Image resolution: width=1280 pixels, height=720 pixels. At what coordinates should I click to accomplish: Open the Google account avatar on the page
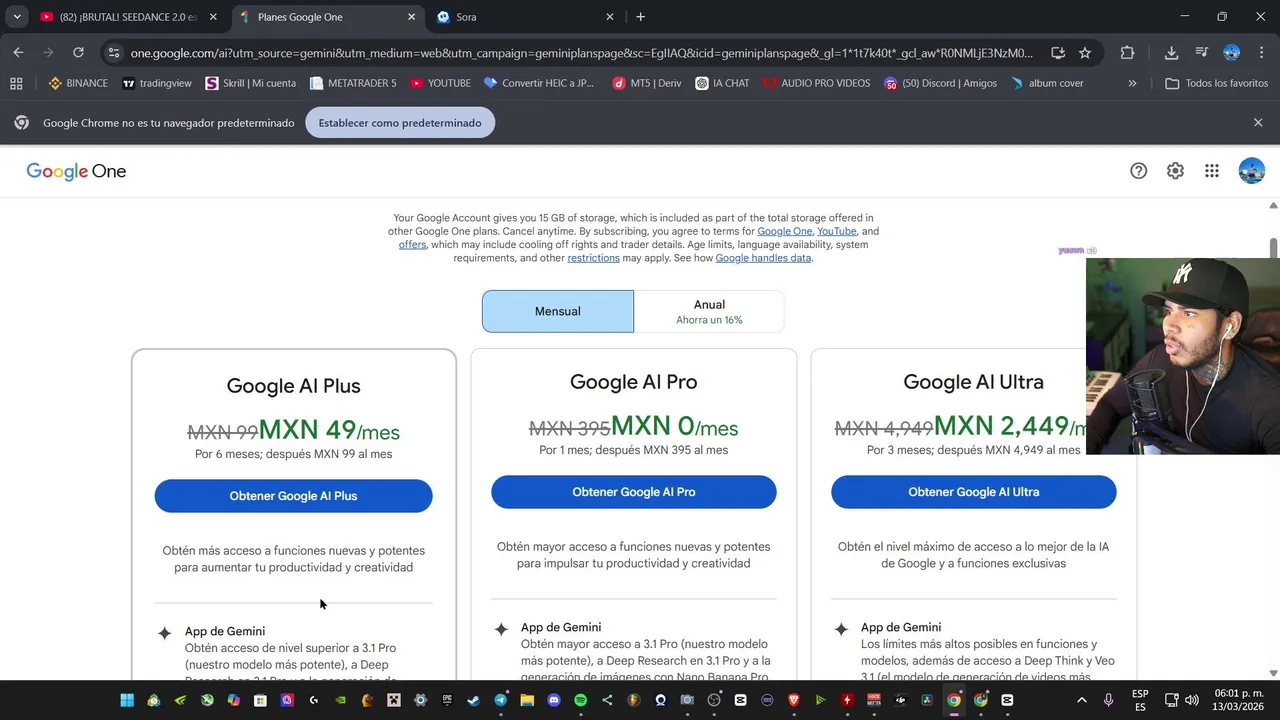click(1251, 171)
